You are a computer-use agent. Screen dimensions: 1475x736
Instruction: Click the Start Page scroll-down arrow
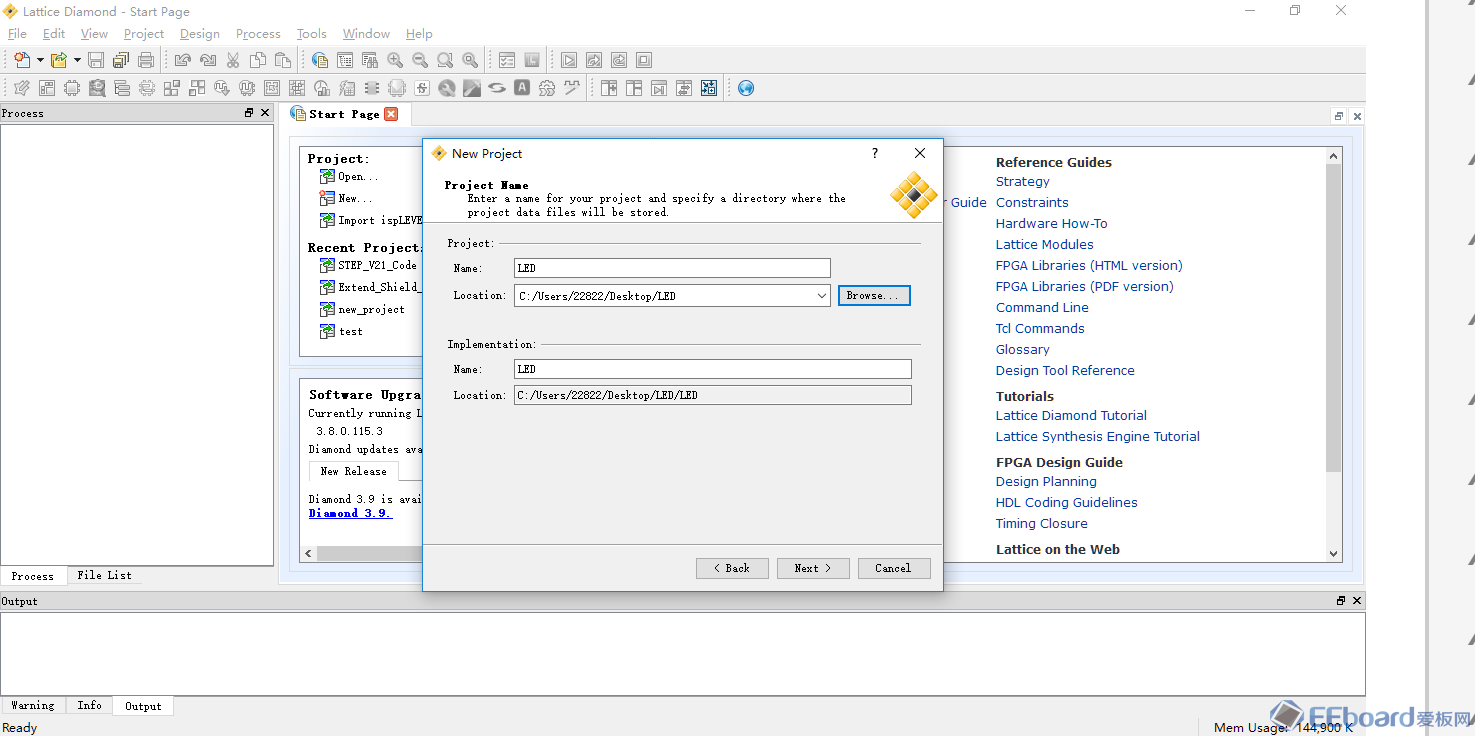point(1333,553)
